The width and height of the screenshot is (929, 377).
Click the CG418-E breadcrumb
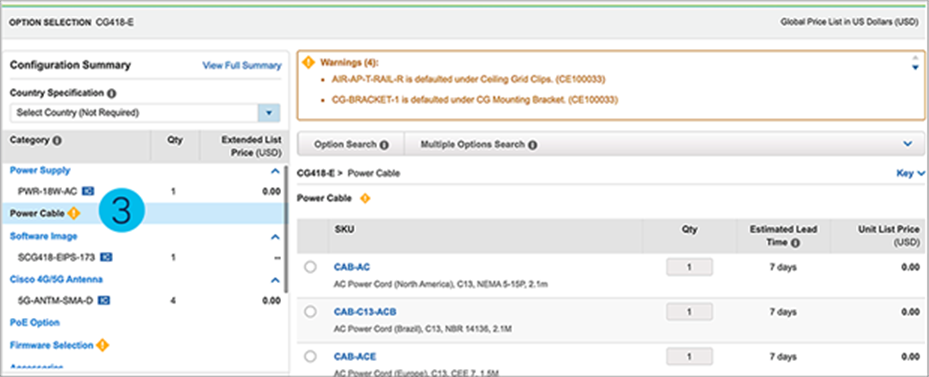(315, 174)
